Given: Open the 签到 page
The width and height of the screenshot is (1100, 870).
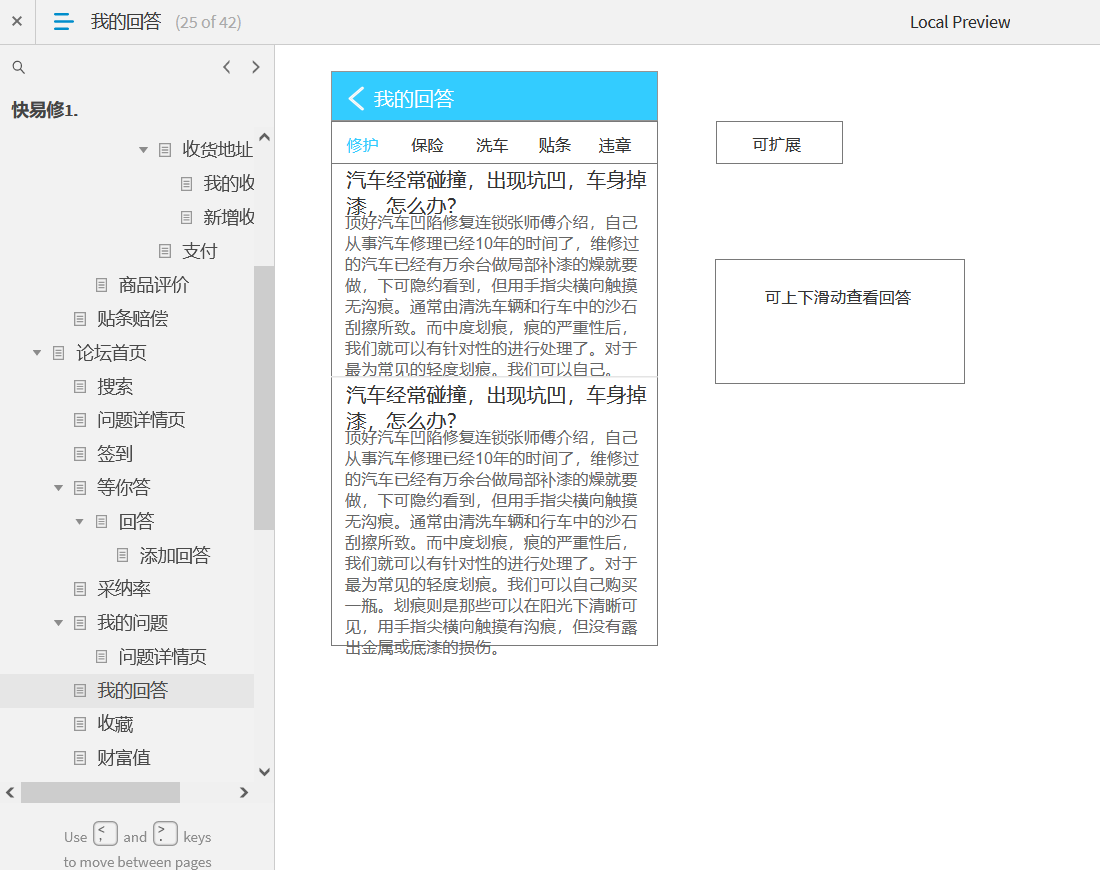Looking at the screenshot, I should click(115, 454).
